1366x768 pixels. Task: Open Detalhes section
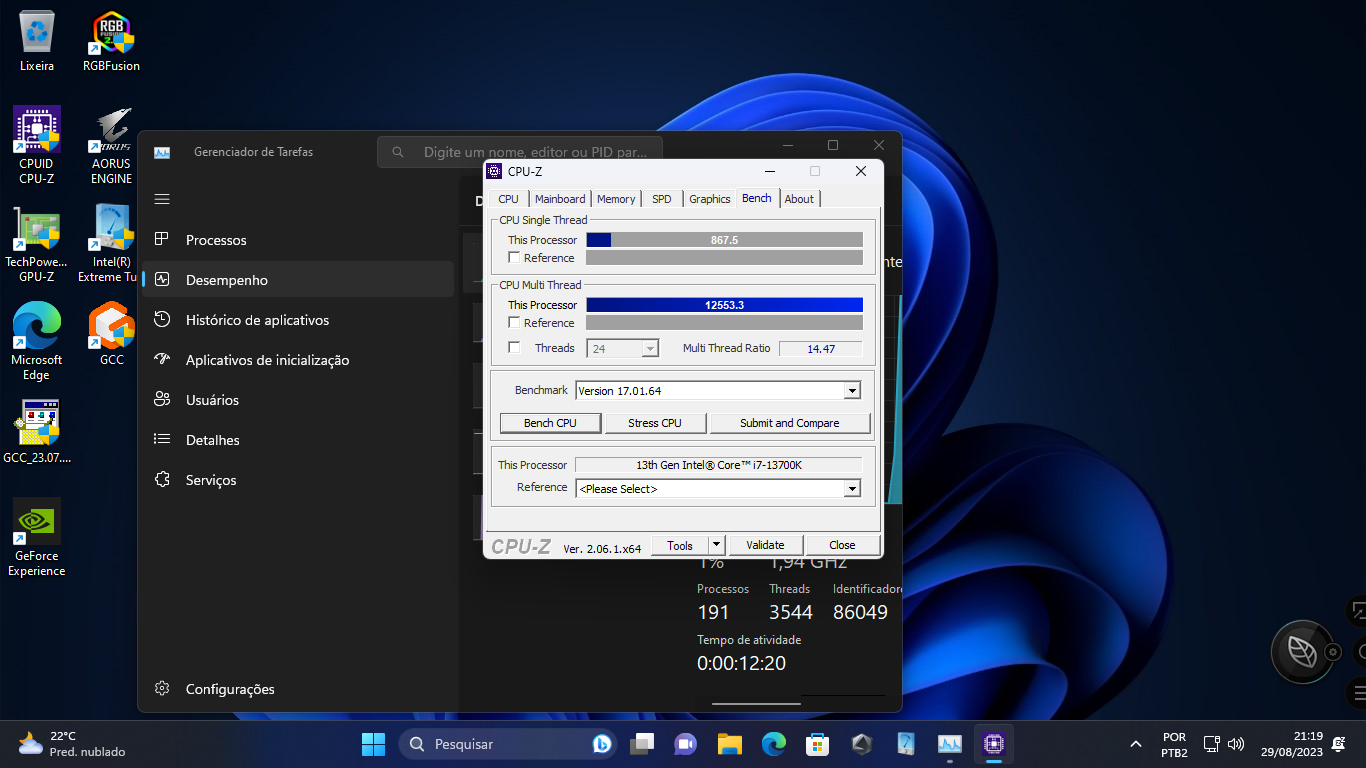pyautogui.click(x=298, y=440)
